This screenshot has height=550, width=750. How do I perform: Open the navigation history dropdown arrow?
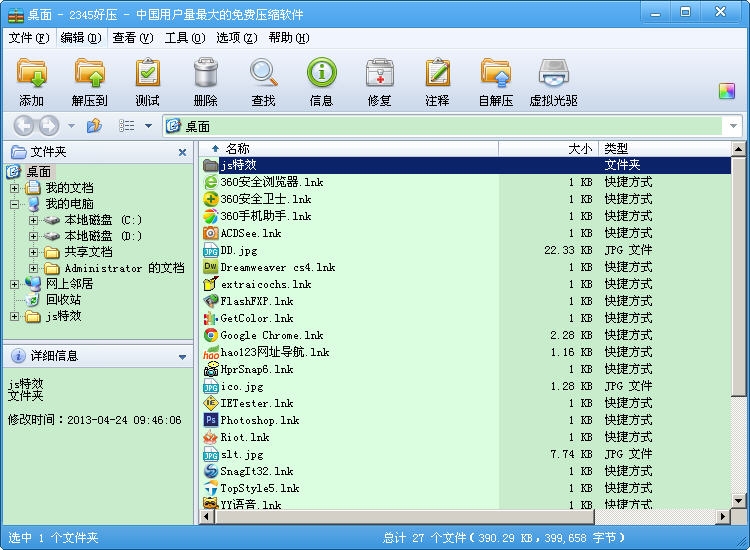(x=71, y=126)
